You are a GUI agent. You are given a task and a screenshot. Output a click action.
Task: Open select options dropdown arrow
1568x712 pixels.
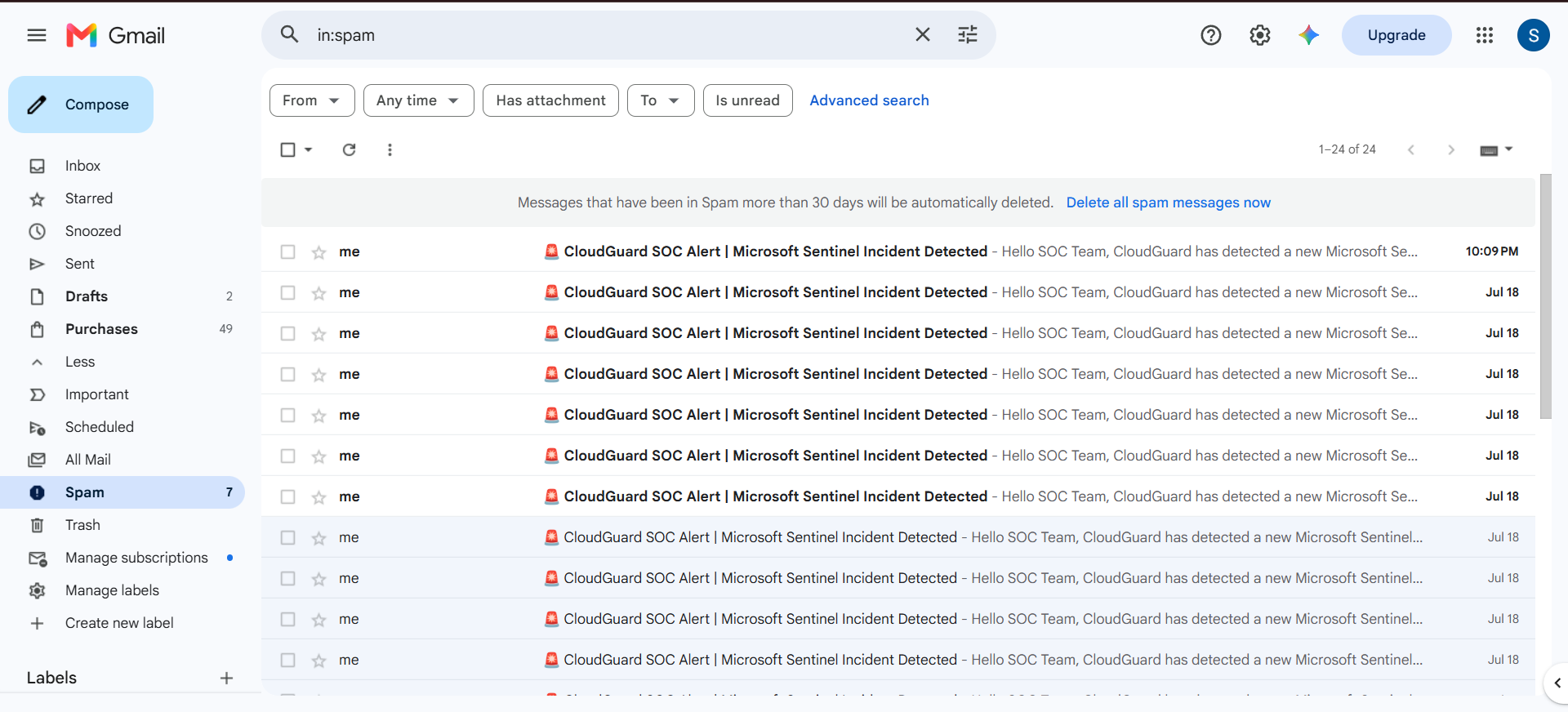click(x=309, y=149)
